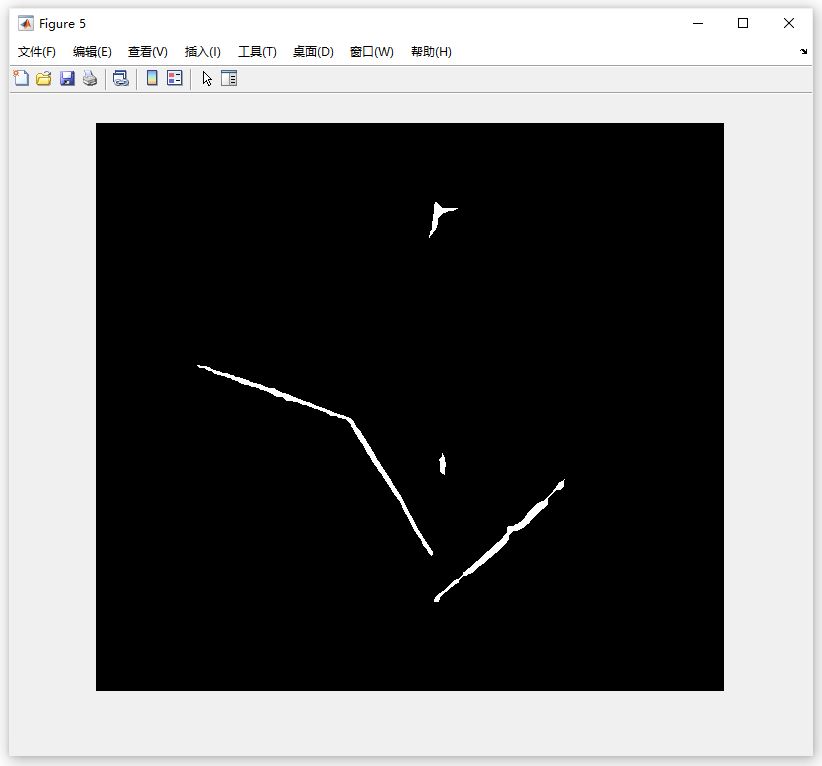The height and width of the screenshot is (766, 822).
Task: Maximize the Figure 5 window
Action: coord(743,23)
